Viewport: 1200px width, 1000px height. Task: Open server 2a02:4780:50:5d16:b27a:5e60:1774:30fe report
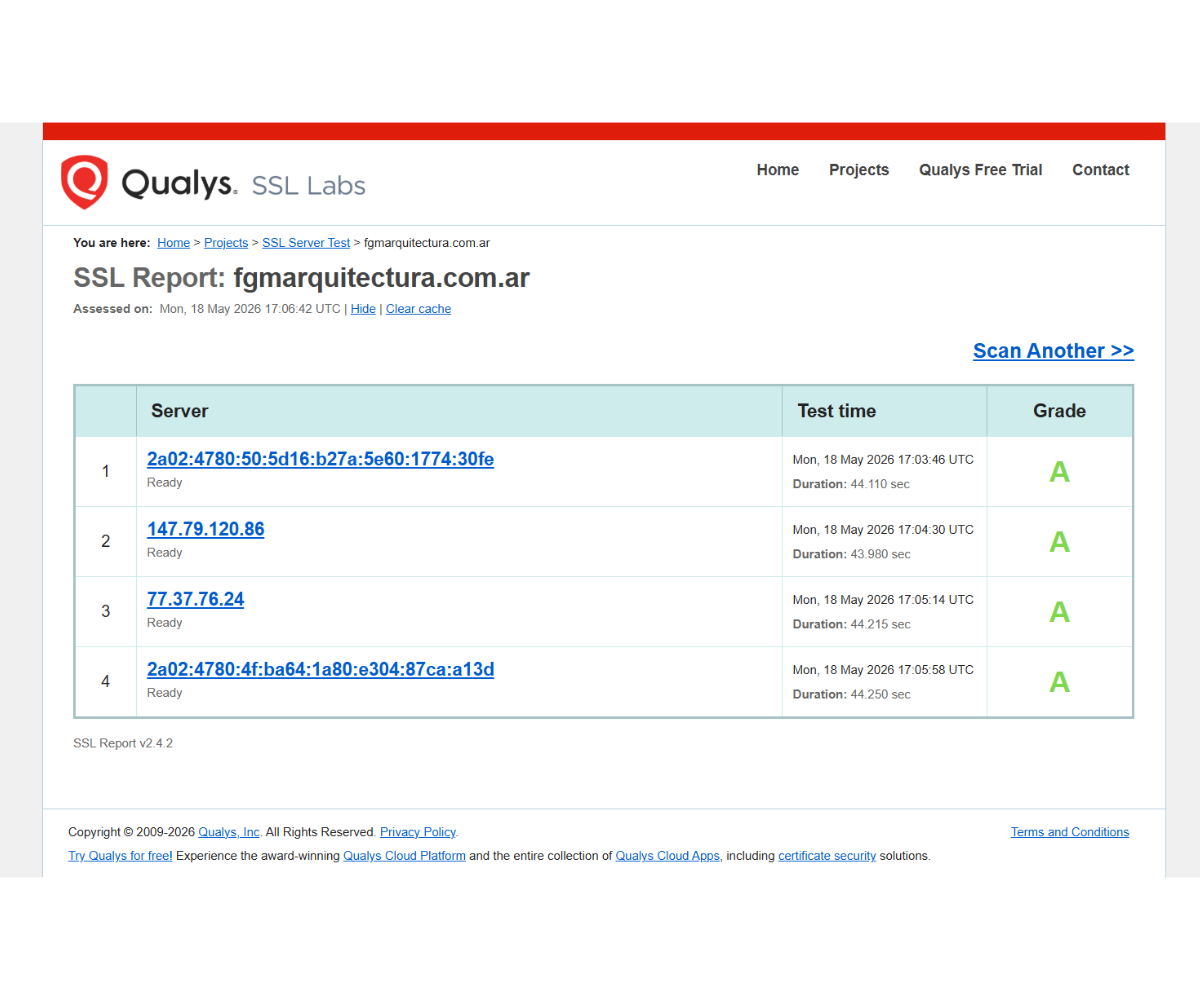click(x=320, y=459)
